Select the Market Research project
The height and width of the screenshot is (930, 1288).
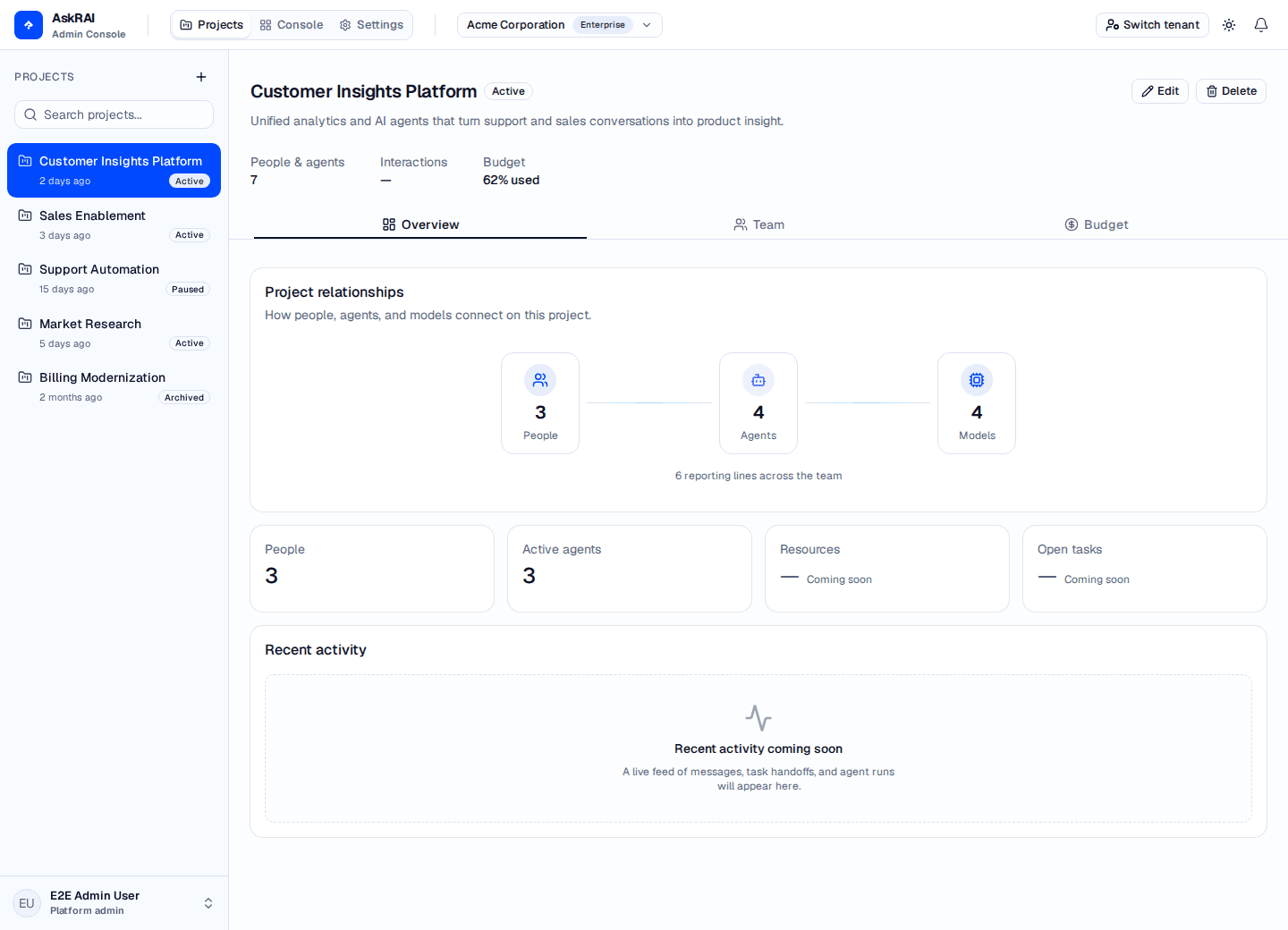(x=114, y=333)
